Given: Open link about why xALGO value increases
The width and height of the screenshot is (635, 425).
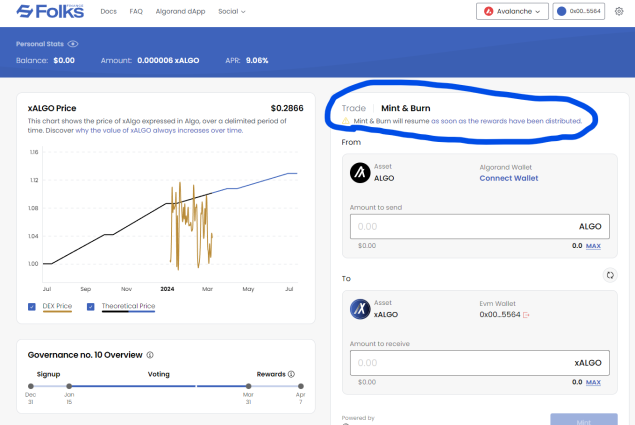Looking at the screenshot, I should (x=159, y=130).
